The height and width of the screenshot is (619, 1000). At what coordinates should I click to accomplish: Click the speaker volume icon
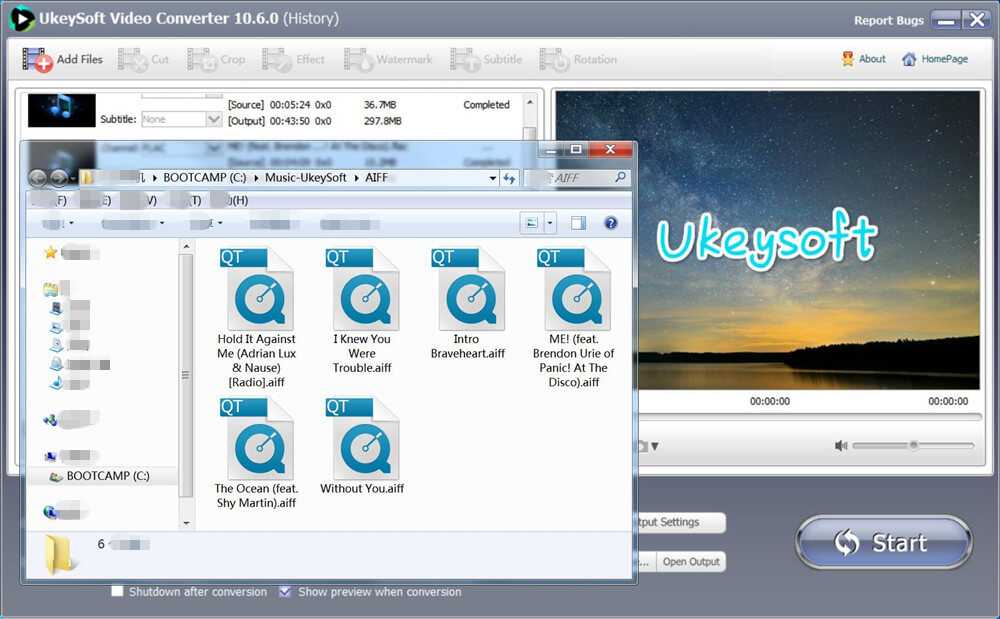click(841, 446)
